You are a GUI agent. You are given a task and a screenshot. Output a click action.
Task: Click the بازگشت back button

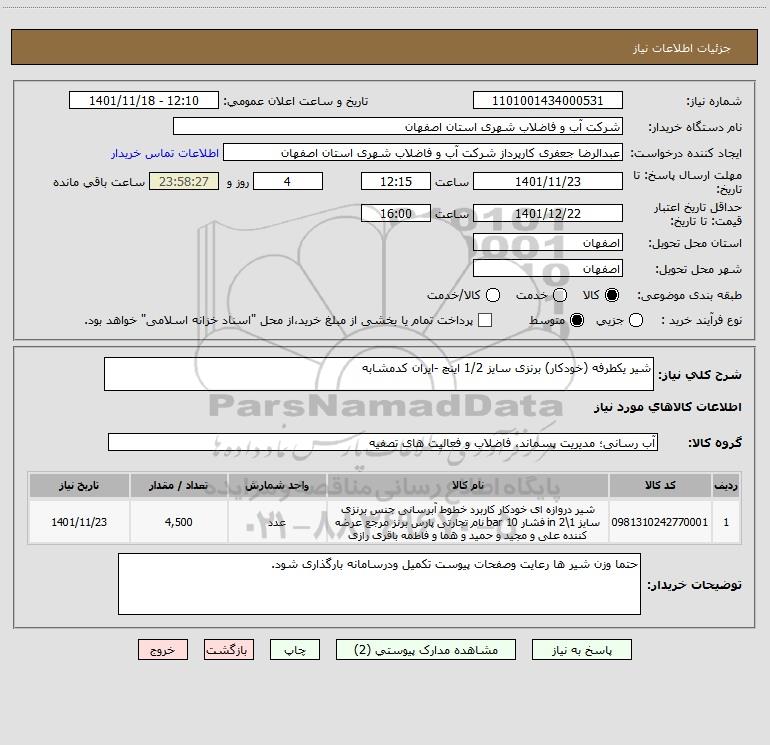(x=229, y=650)
